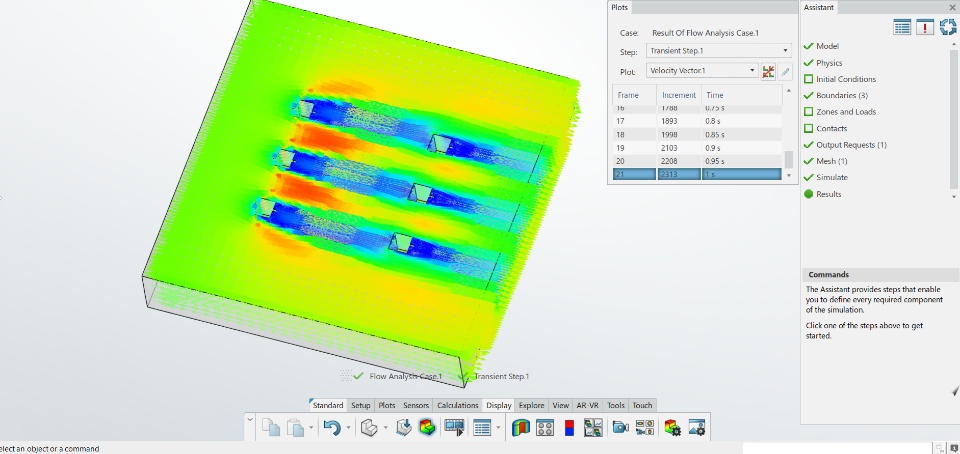Image resolution: width=960 pixels, height=454 pixels.
Task: Switch to the AR-VR tab
Action: [588, 405]
